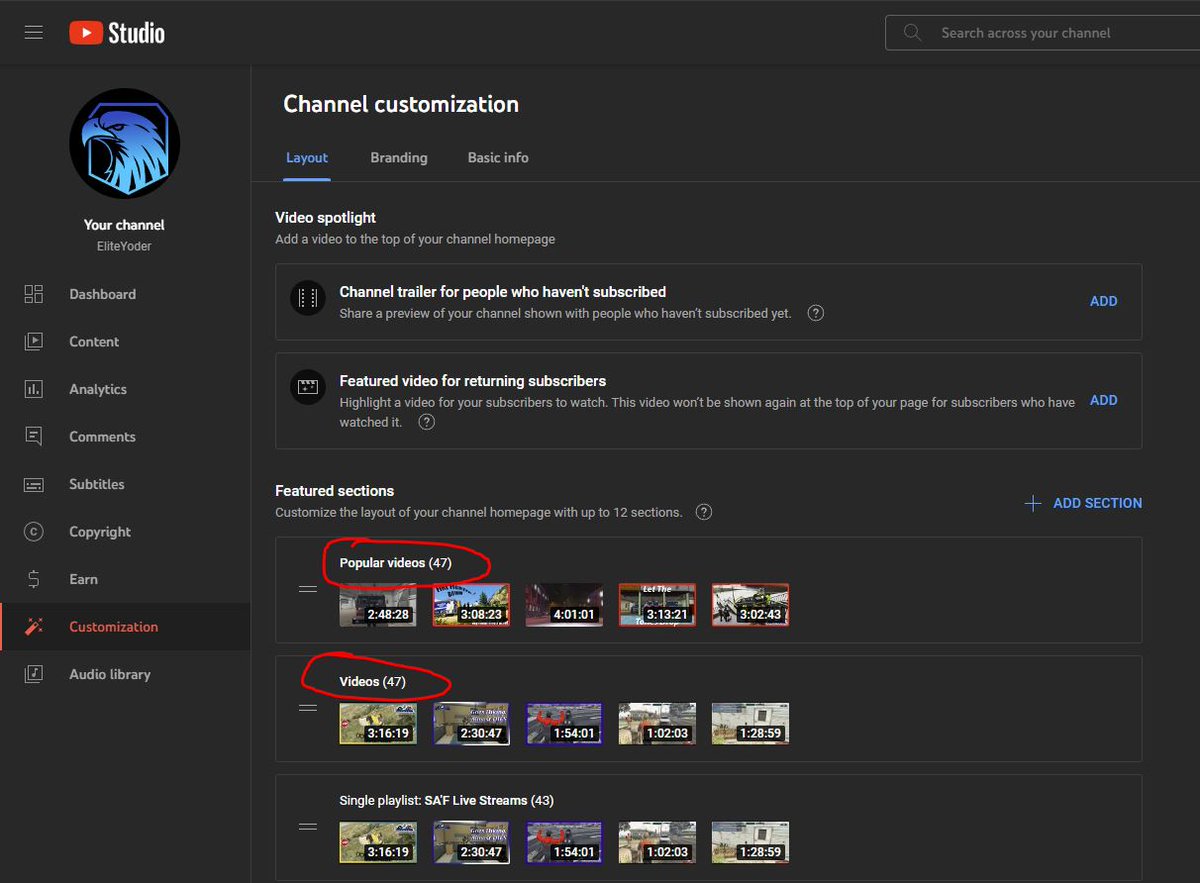
Task: Open help icon beside Featured sections description
Action: 704,512
